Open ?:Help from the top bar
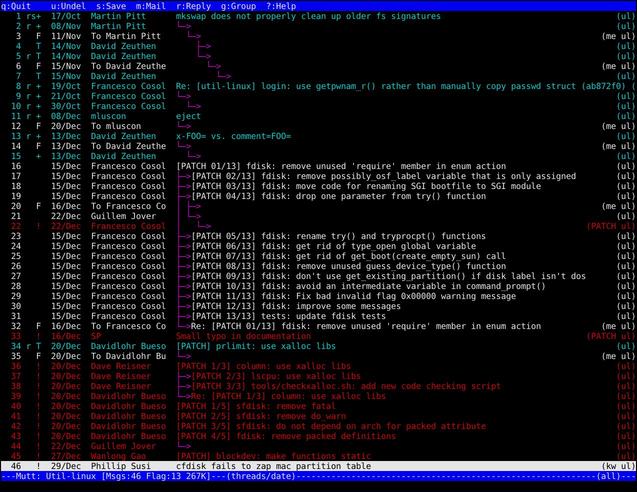The width and height of the screenshot is (637, 492). [x=276, y=6]
